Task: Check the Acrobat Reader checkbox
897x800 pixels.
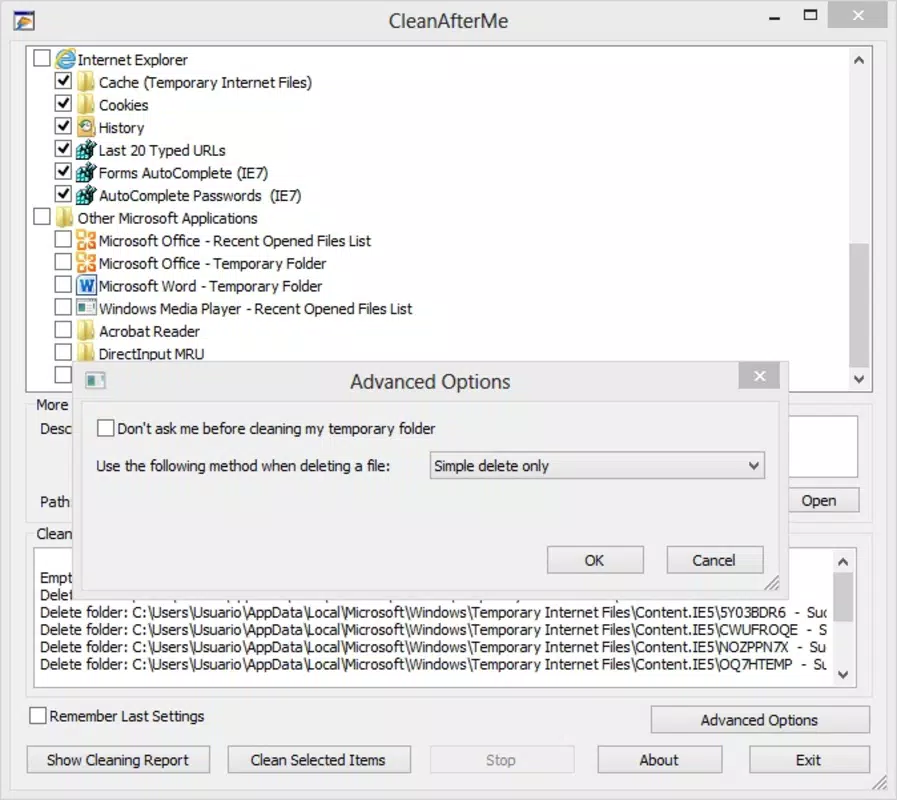Action: pos(63,329)
